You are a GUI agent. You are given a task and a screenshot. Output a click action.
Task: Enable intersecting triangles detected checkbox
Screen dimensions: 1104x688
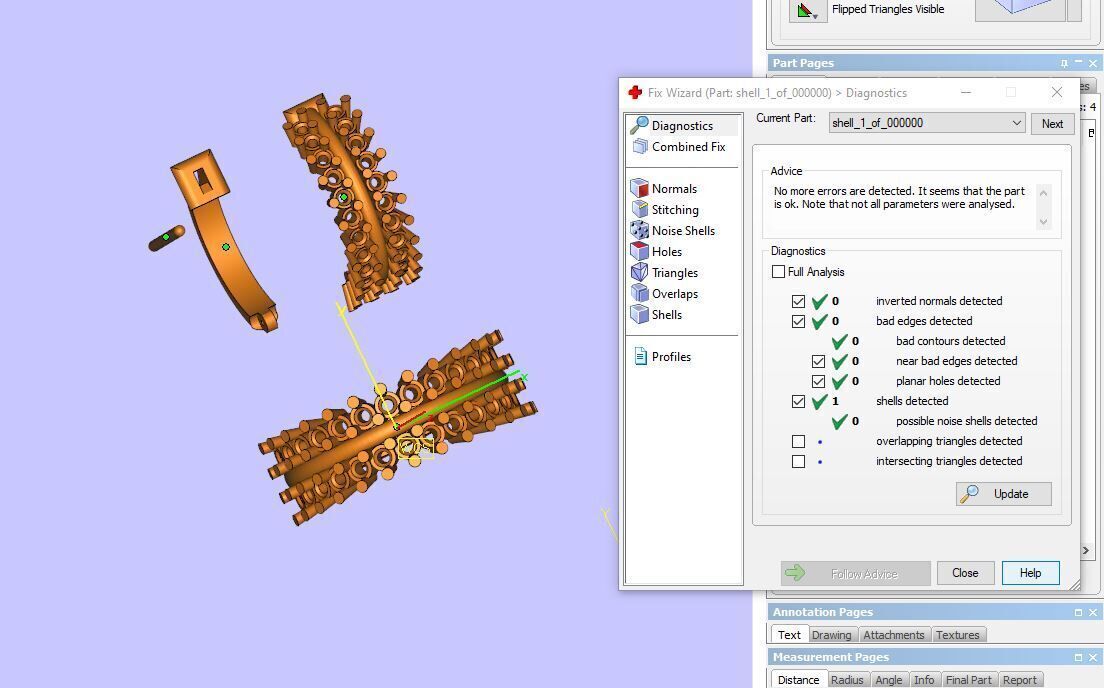click(798, 461)
